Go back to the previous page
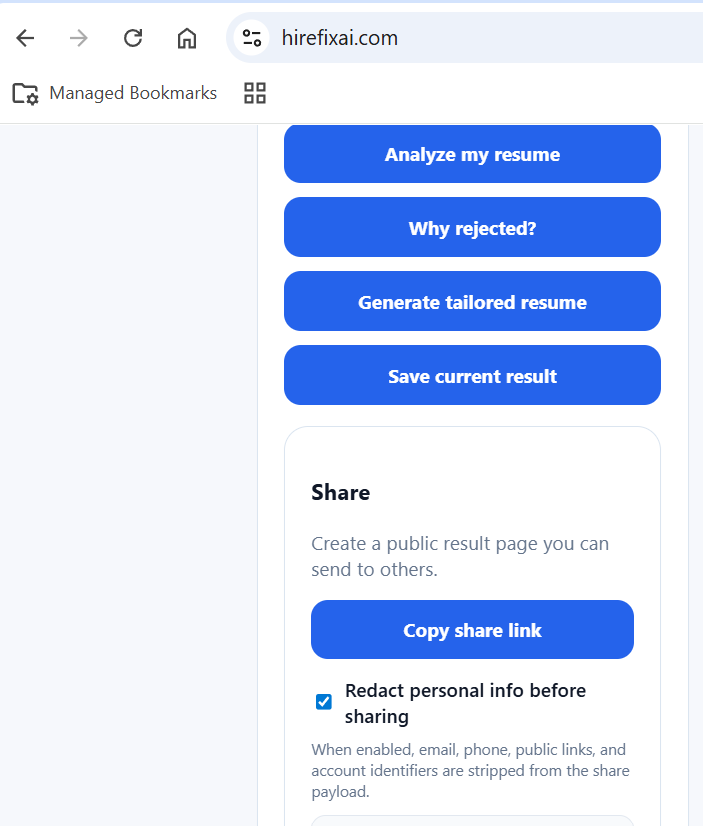 (25, 38)
